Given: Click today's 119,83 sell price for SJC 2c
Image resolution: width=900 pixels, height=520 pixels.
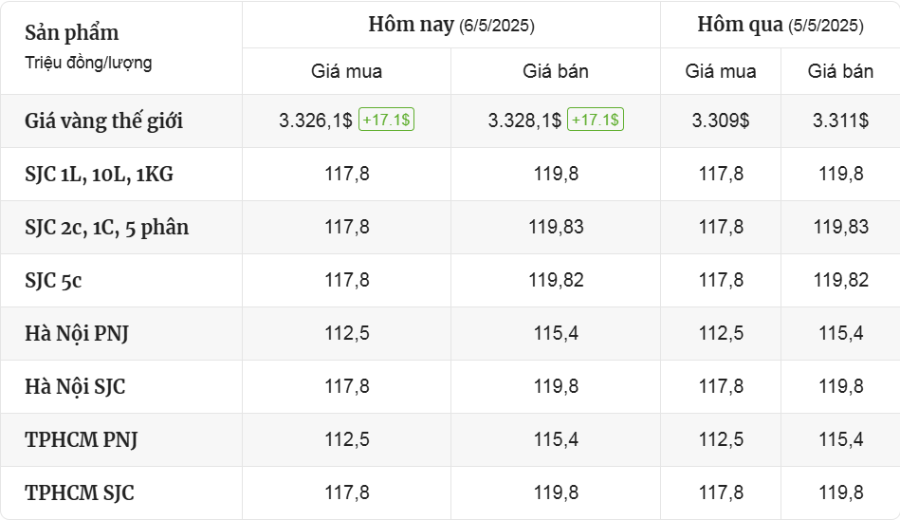Looking at the screenshot, I should [x=556, y=227].
